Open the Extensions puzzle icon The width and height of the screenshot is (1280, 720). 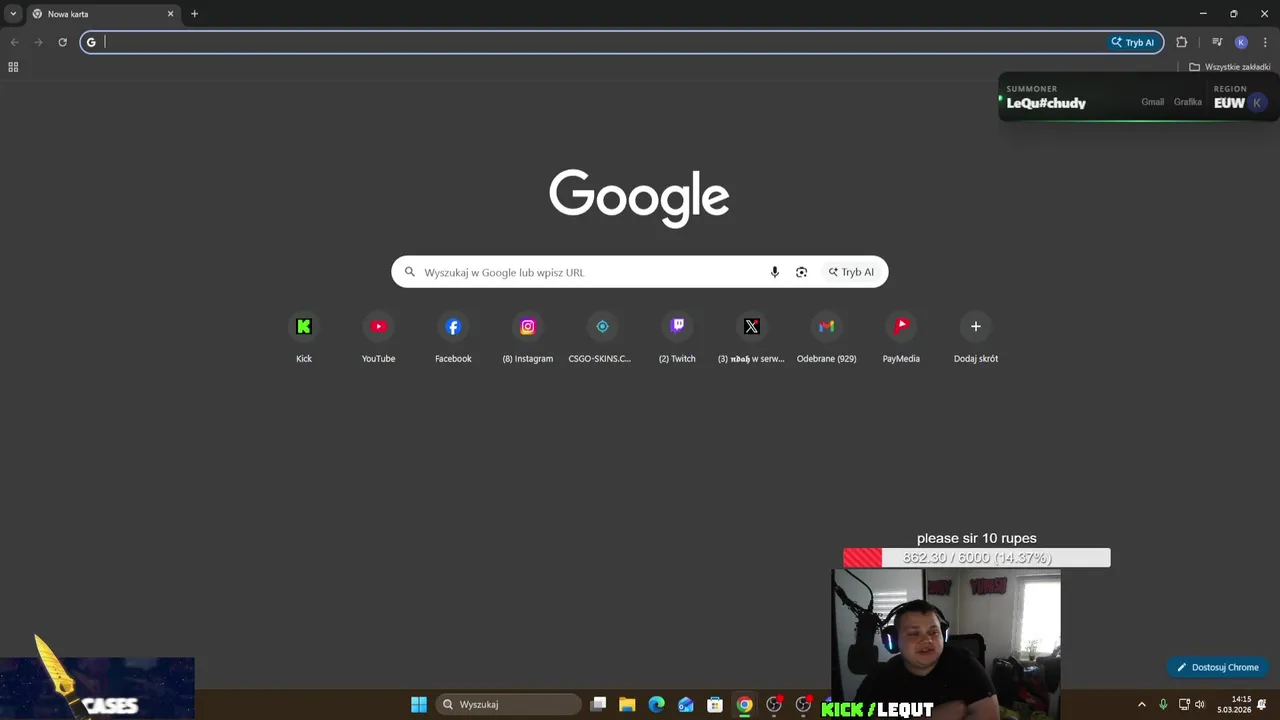[x=1182, y=42]
